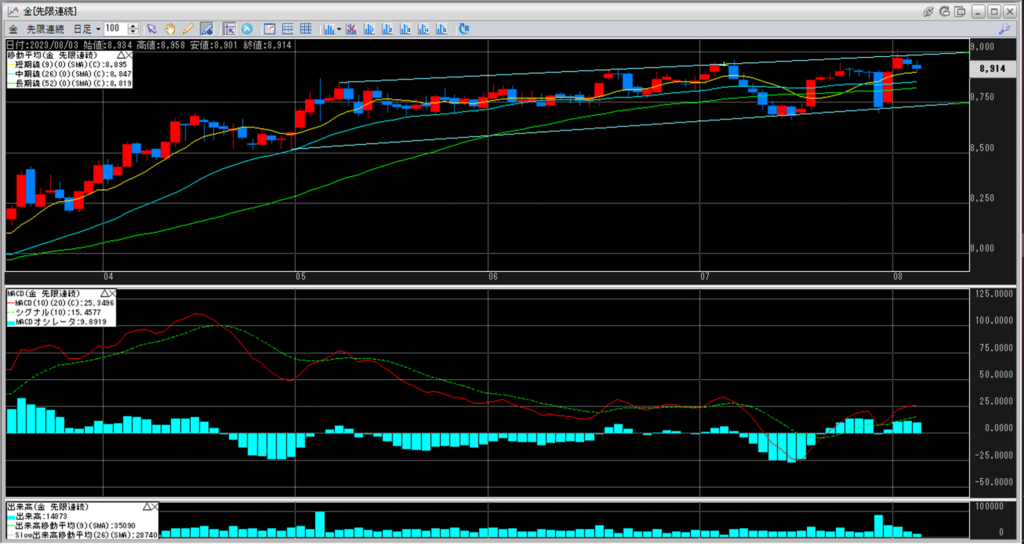Pick the pencil drawing tool
Image resolution: width=1024 pixels, height=544 pixels.
[x=188, y=29]
